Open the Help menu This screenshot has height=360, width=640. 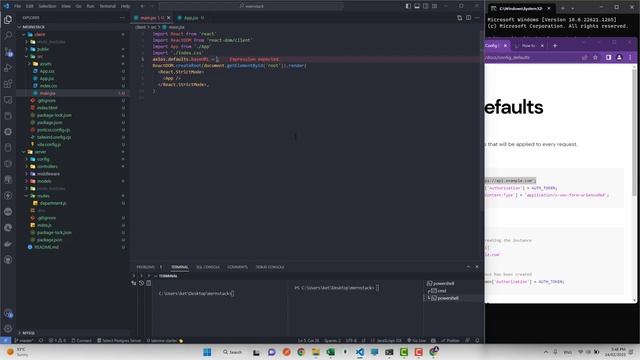click(126, 6)
